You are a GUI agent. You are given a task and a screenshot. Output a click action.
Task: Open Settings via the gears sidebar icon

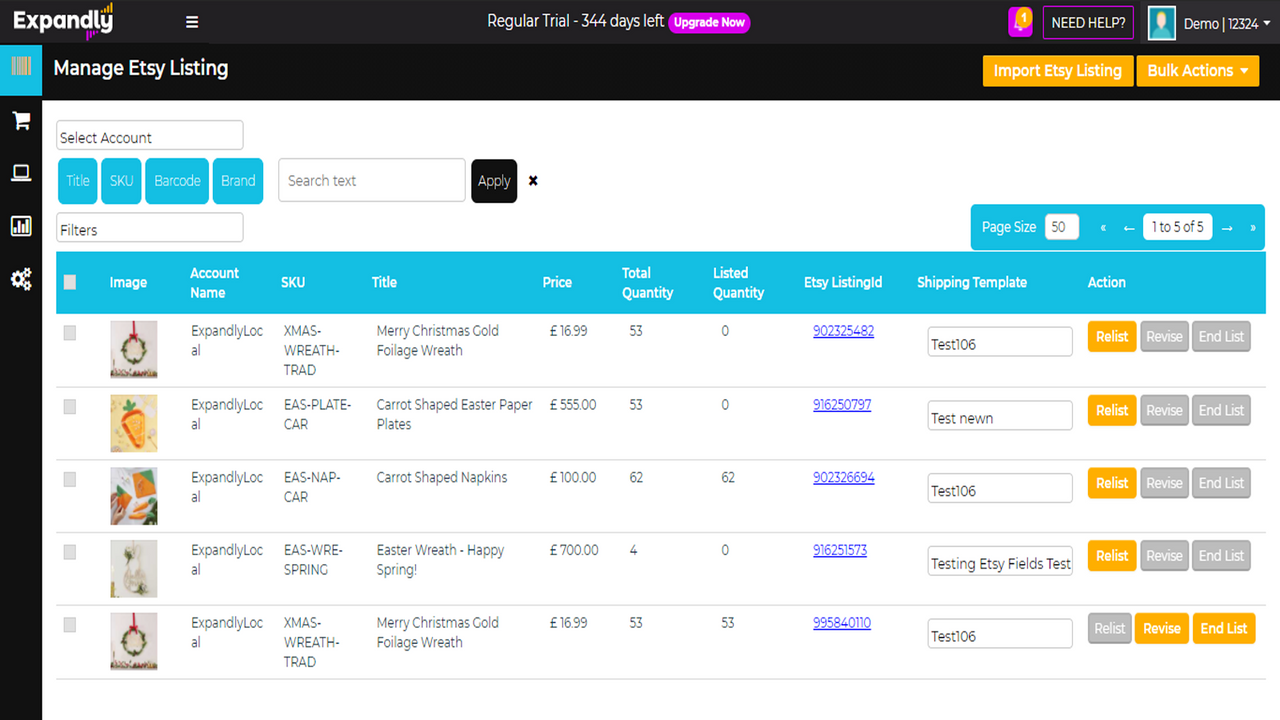20,280
